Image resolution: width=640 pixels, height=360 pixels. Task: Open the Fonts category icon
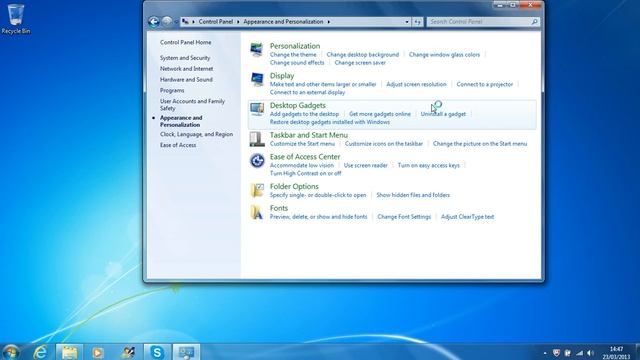(257, 212)
